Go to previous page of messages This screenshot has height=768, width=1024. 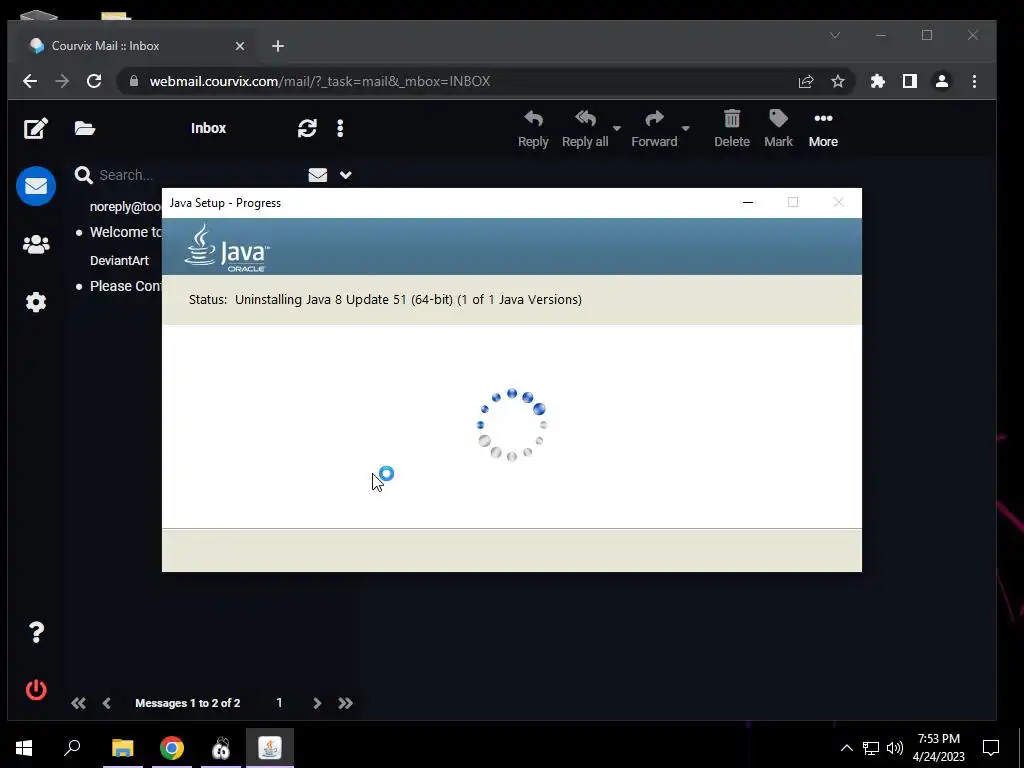pyautogui.click(x=106, y=703)
